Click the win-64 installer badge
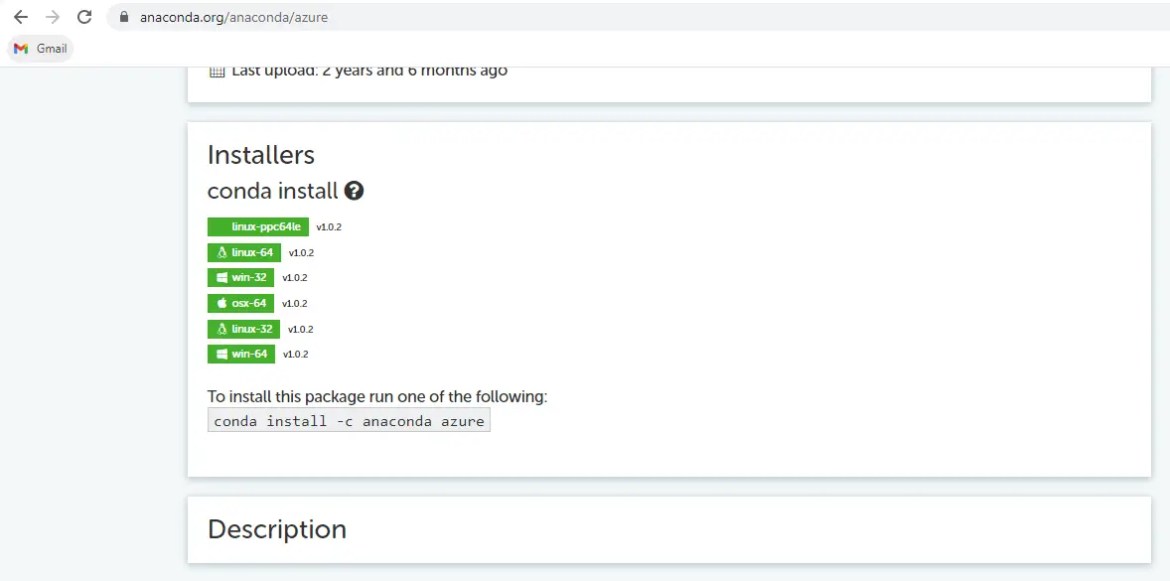Image resolution: width=1170 pixels, height=581 pixels. (241, 354)
